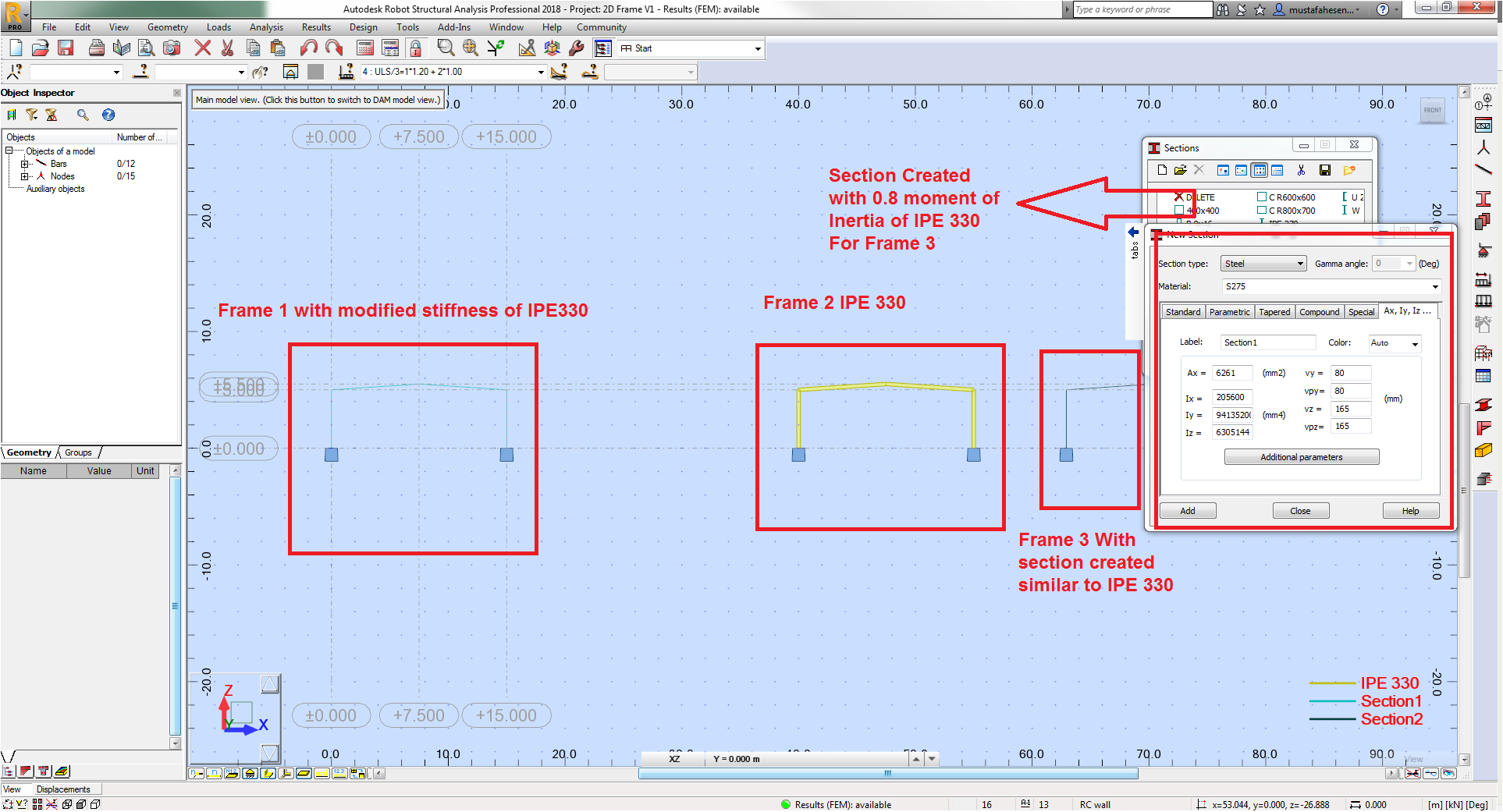This screenshot has width=1503, height=812.
Task: Open the Calculator icon on the top toolbar
Action: [x=364, y=48]
